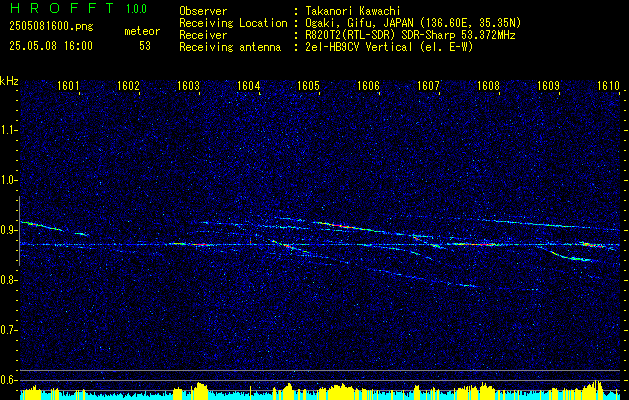Viewport: 629px width, 400px height.
Task: Click the 1.0 frequency axis label
Action: point(8,180)
